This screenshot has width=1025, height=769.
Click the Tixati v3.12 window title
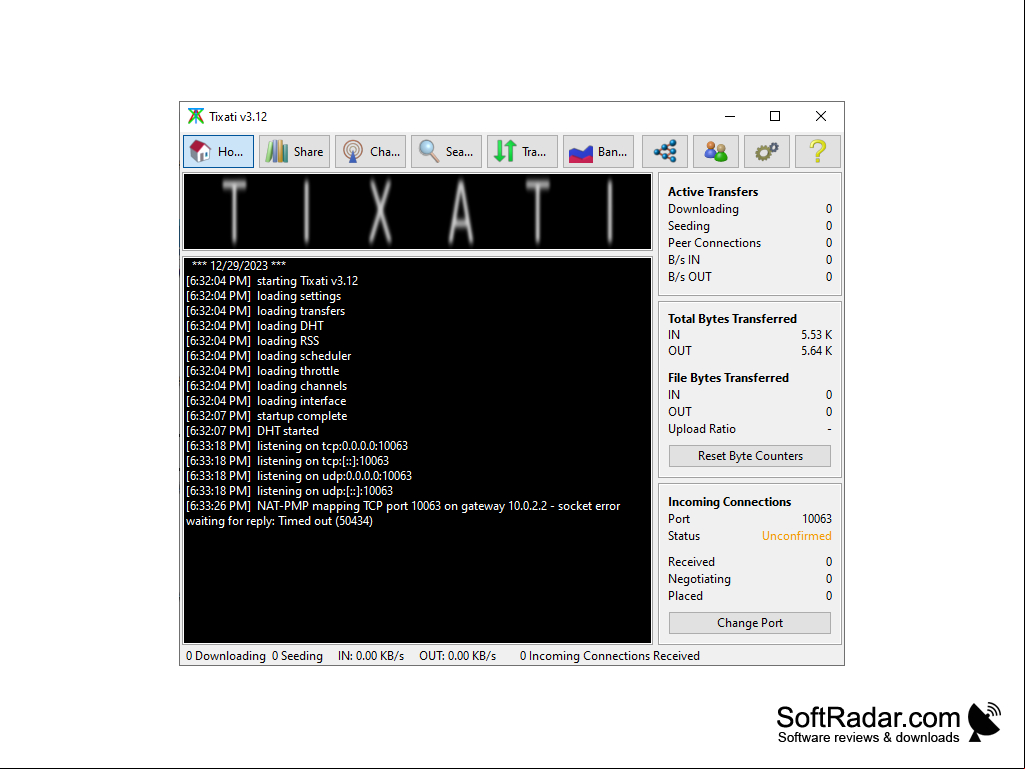(238, 116)
